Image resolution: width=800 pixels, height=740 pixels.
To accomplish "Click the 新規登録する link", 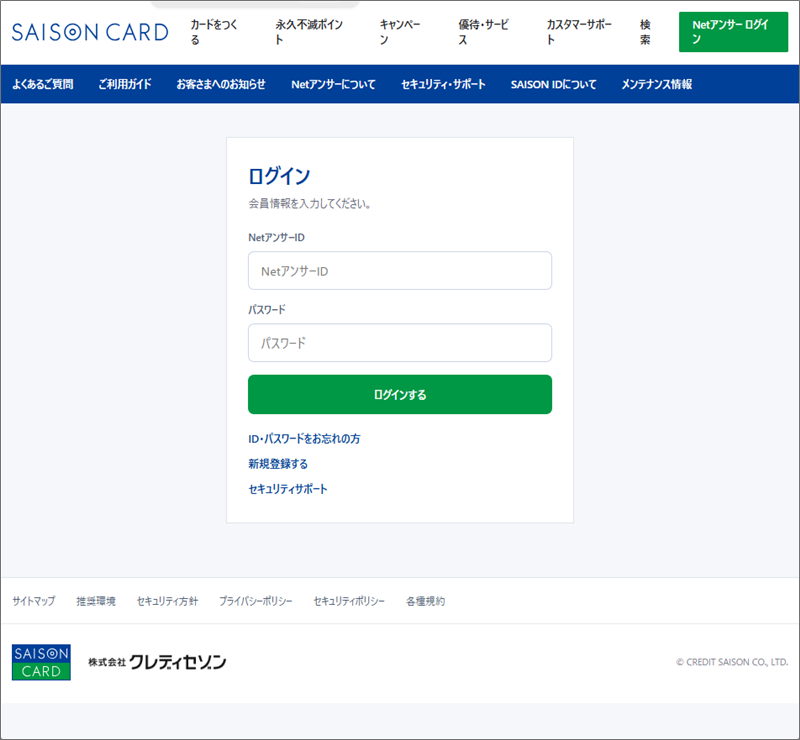I will (x=278, y=463).
